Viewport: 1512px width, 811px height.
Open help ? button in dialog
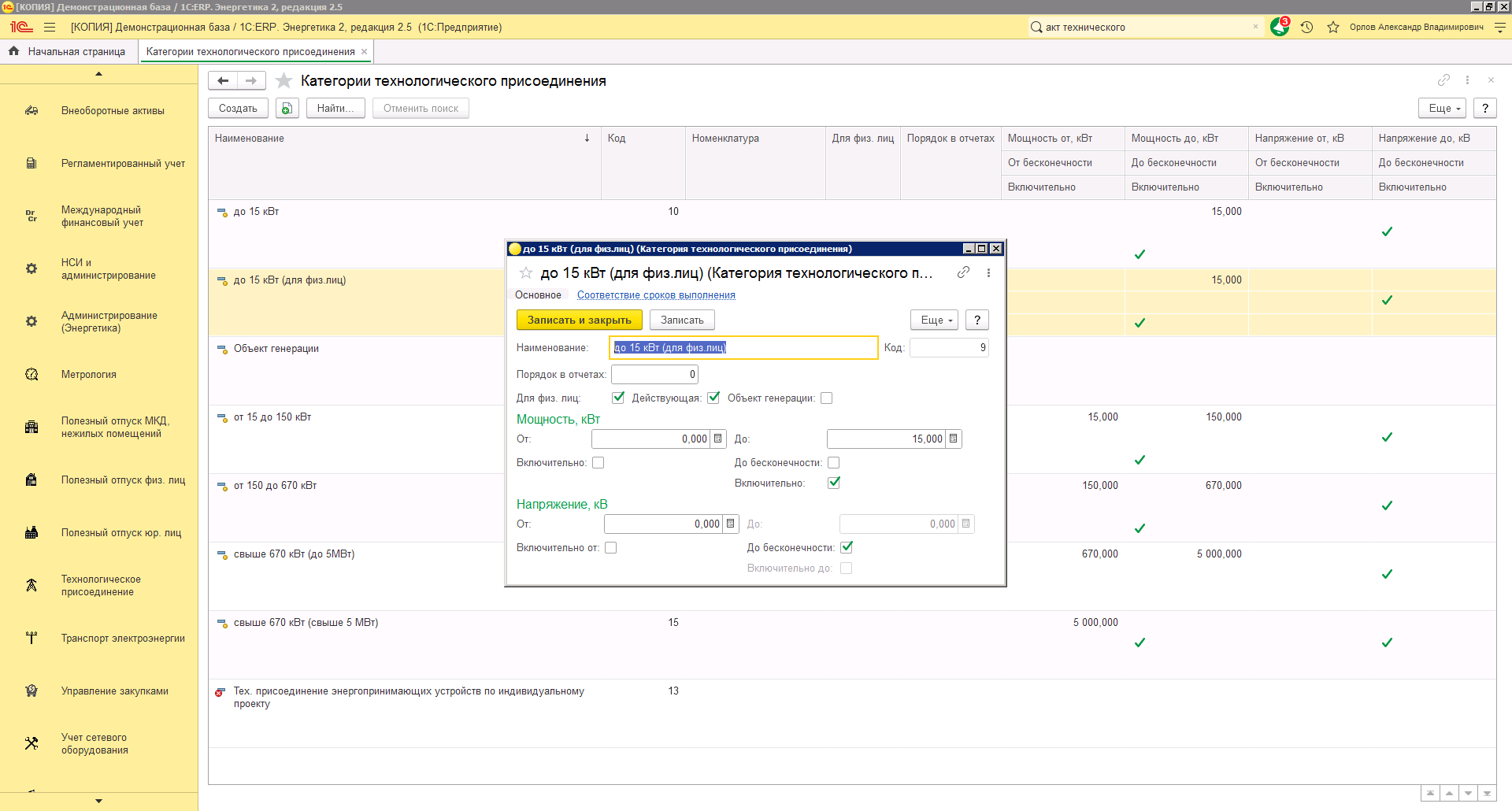point(977,320)
